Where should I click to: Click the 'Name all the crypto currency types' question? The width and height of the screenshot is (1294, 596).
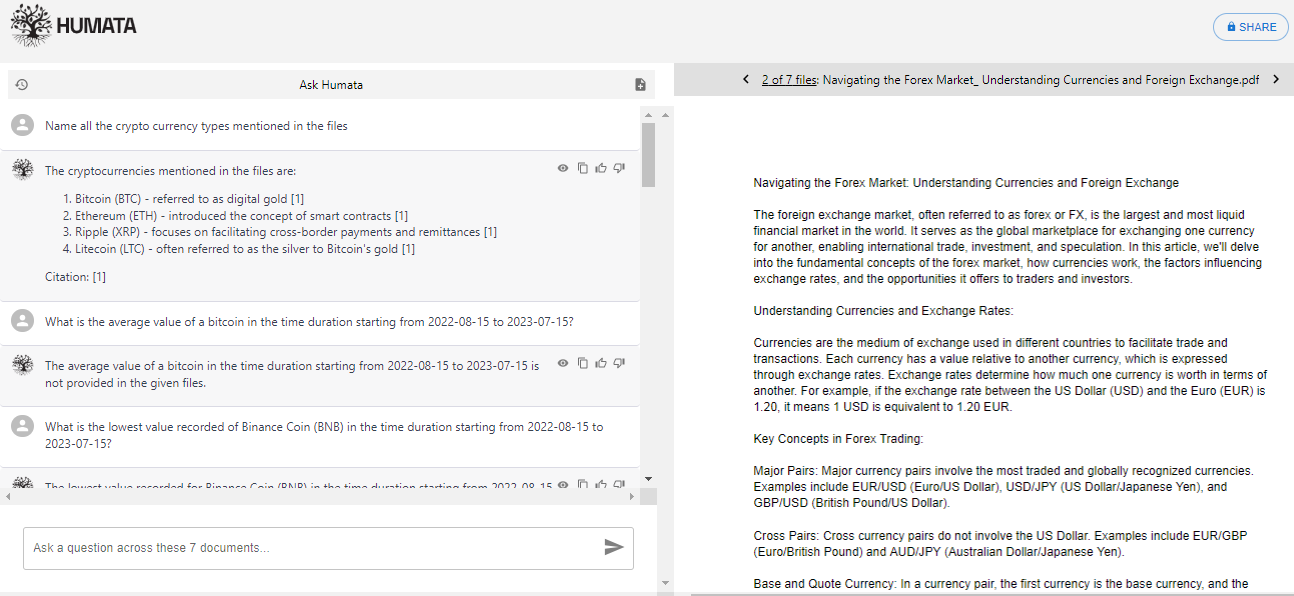click(x=196, y=126)
